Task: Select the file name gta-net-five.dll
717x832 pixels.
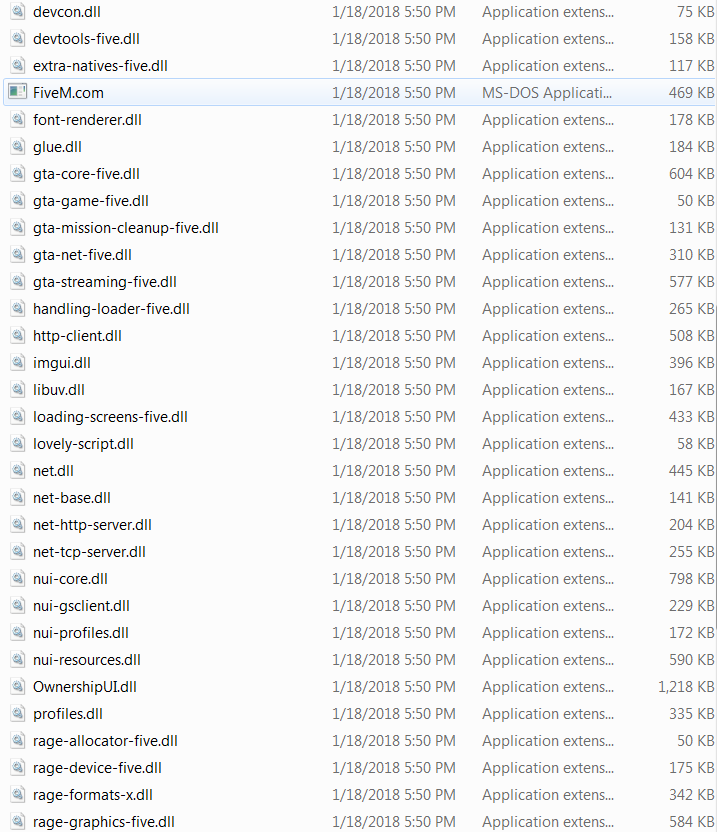Action: click(x=82, y=255)
